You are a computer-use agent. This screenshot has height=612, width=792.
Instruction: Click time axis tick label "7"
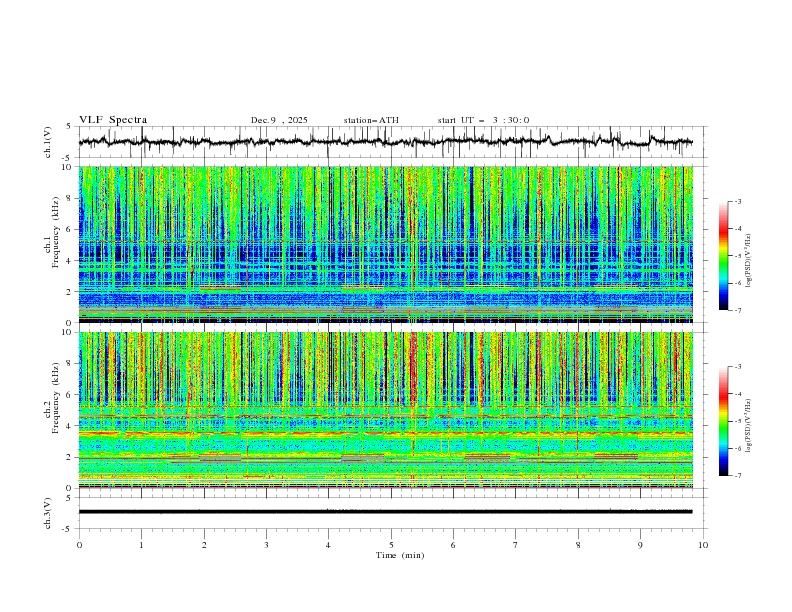(516, 545)
